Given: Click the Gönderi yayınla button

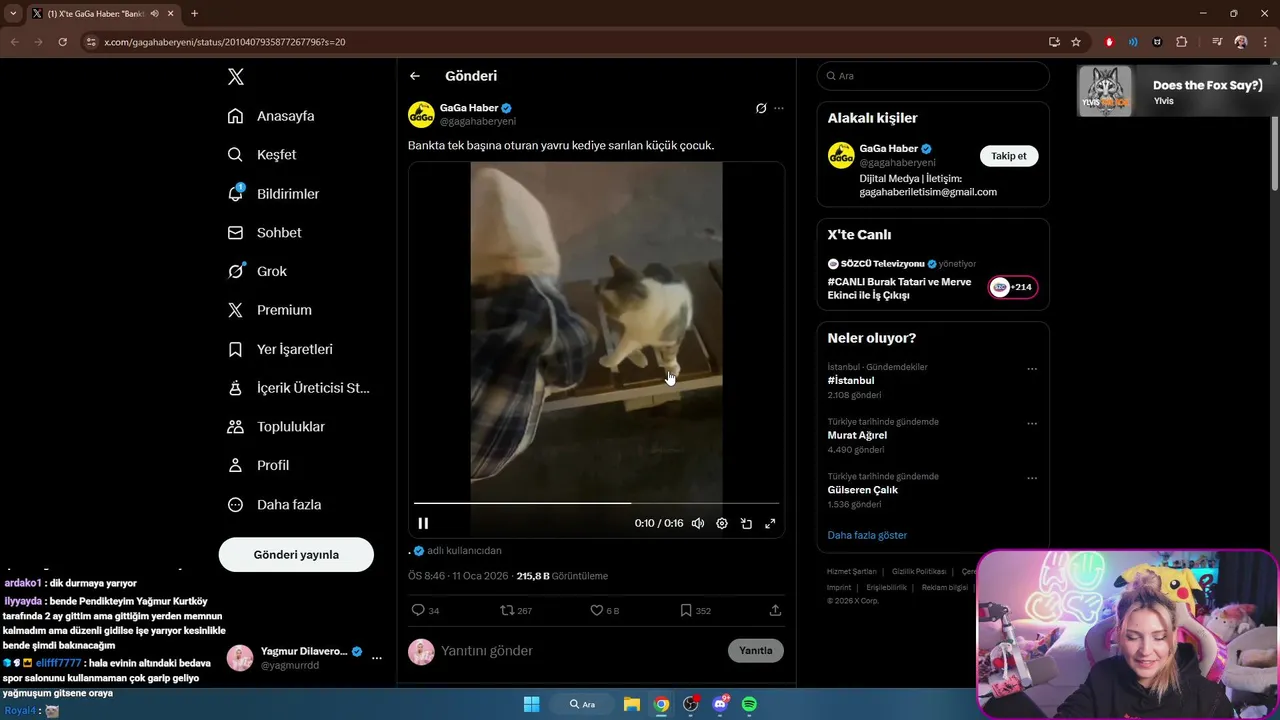Looking at the screenshot, I should [x=296, y=555].
